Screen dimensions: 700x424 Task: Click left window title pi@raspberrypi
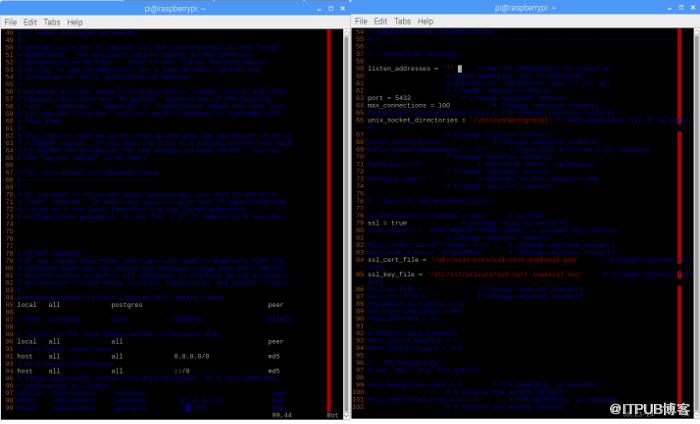tap(175, 8)
